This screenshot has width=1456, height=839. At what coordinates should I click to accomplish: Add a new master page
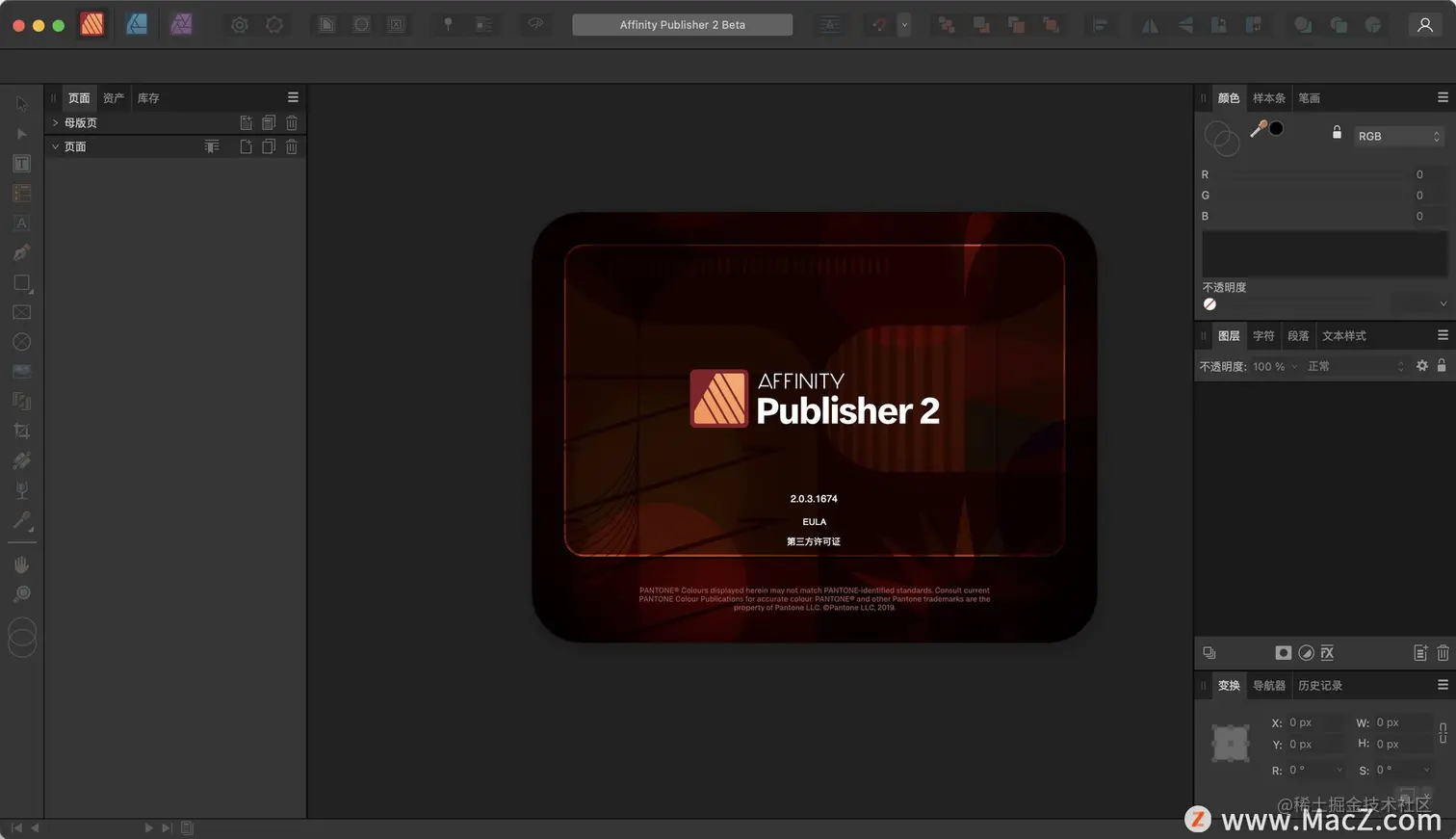[246, 122]
